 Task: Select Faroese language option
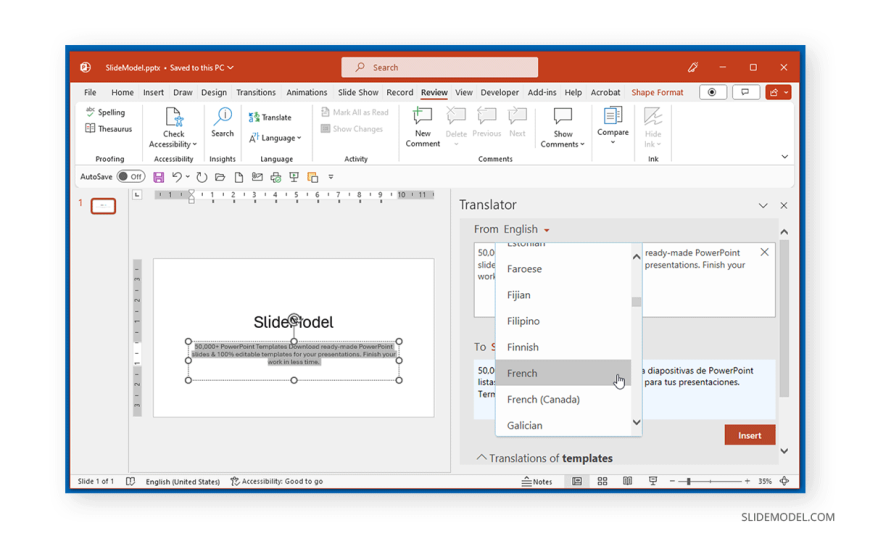pos(563,269)
